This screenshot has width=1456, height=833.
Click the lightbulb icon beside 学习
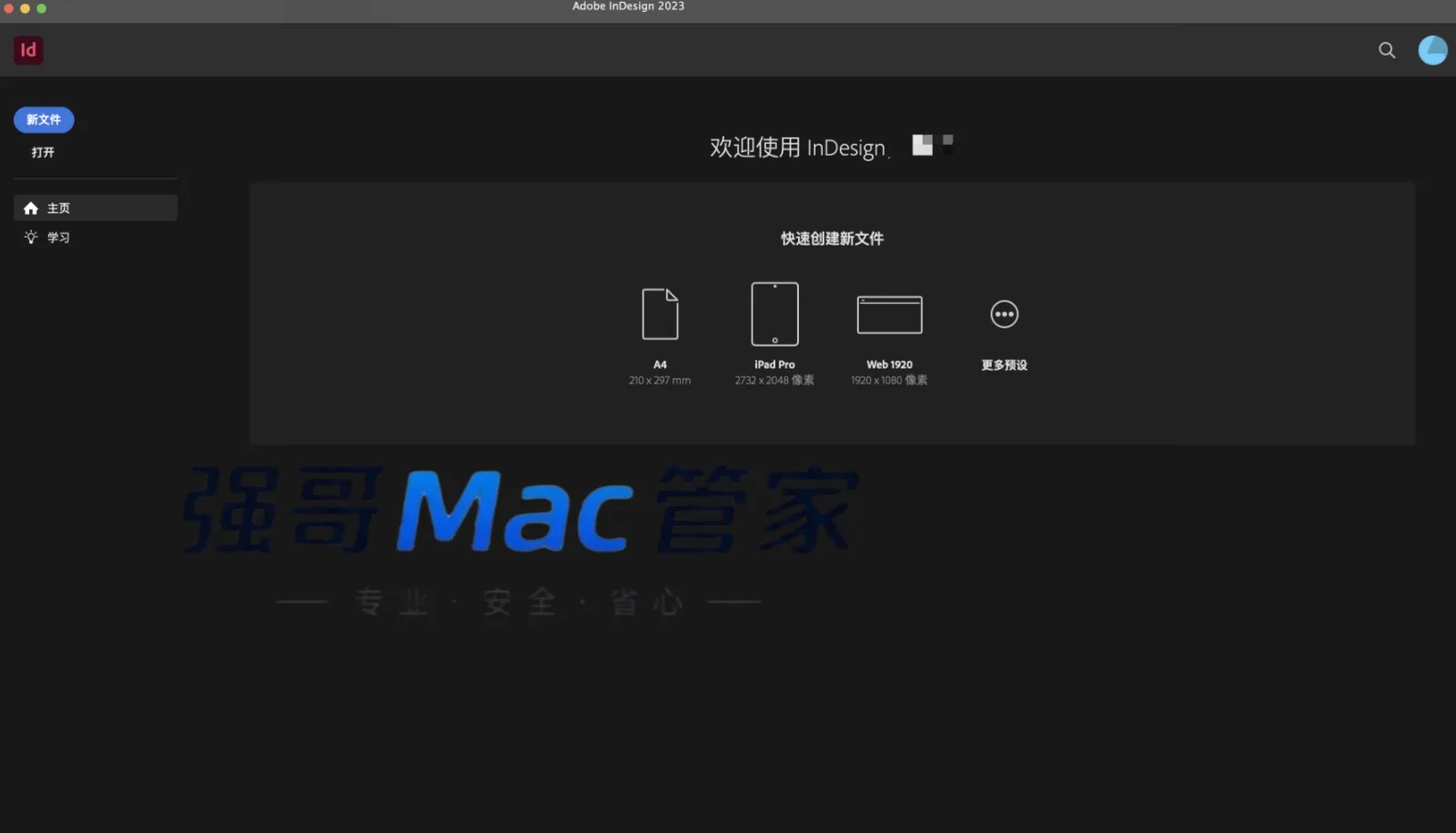(x=31, y=237)
